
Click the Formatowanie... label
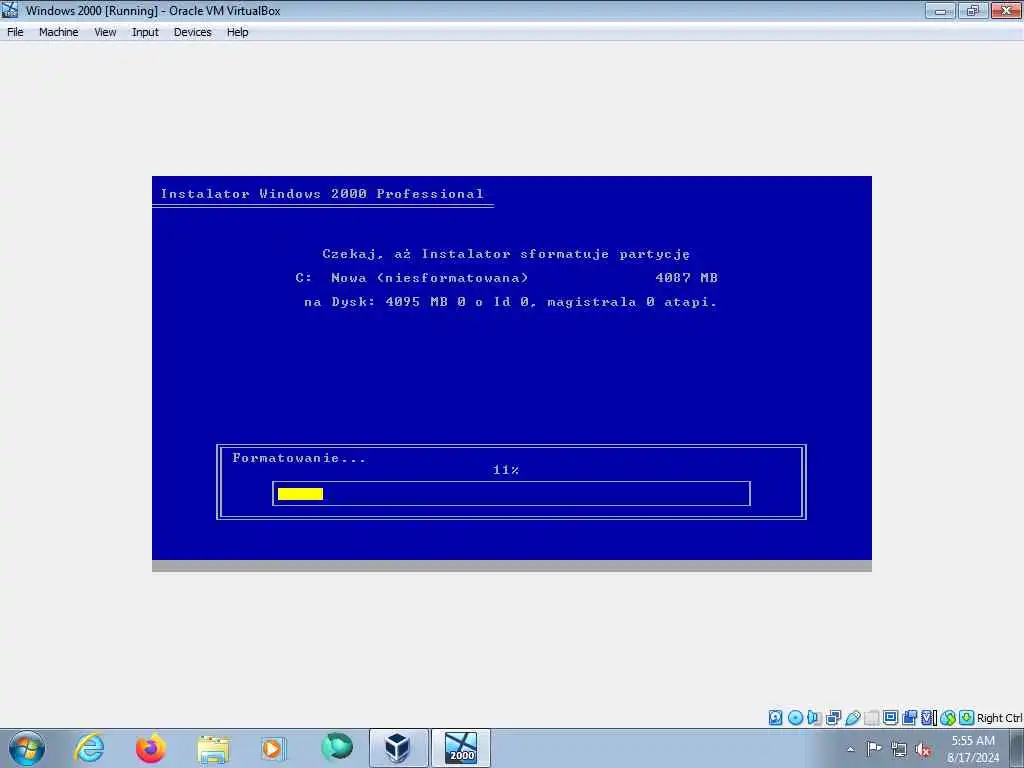click(x=299, y=458)
